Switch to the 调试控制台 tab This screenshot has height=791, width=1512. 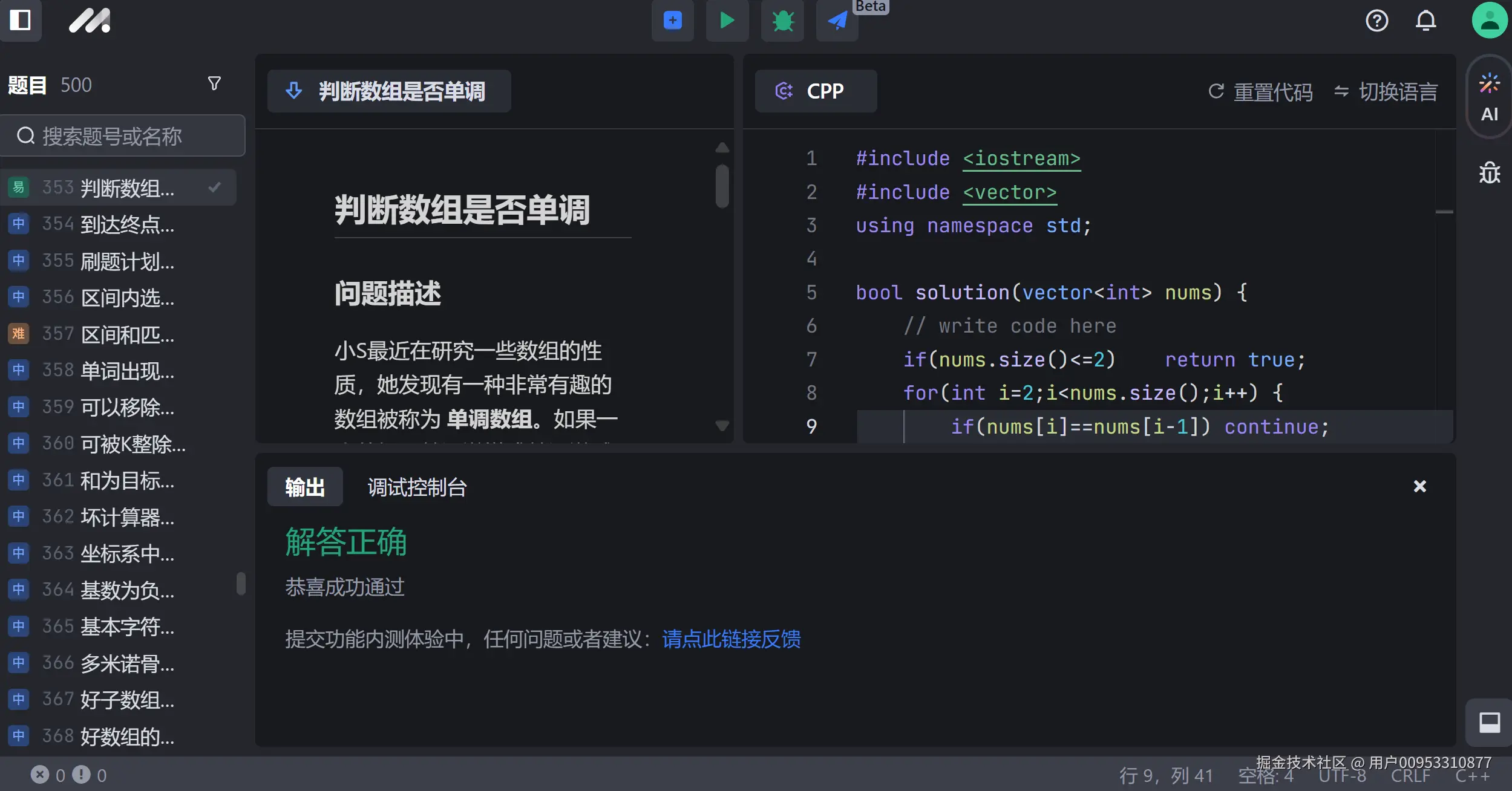coord(417,487)
